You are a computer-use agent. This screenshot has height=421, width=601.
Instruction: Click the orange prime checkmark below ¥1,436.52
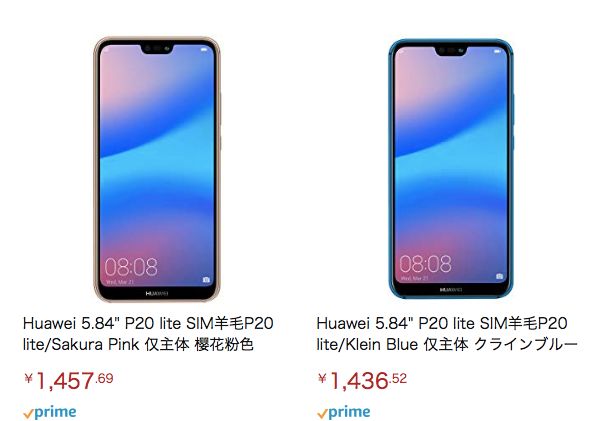322,414
